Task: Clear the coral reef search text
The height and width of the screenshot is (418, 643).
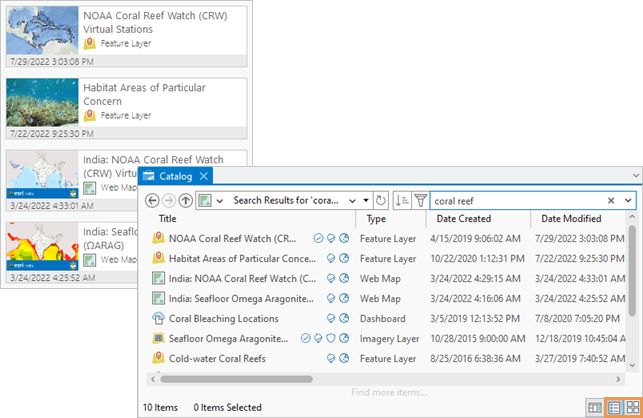Action: click(x=611, y=200)
